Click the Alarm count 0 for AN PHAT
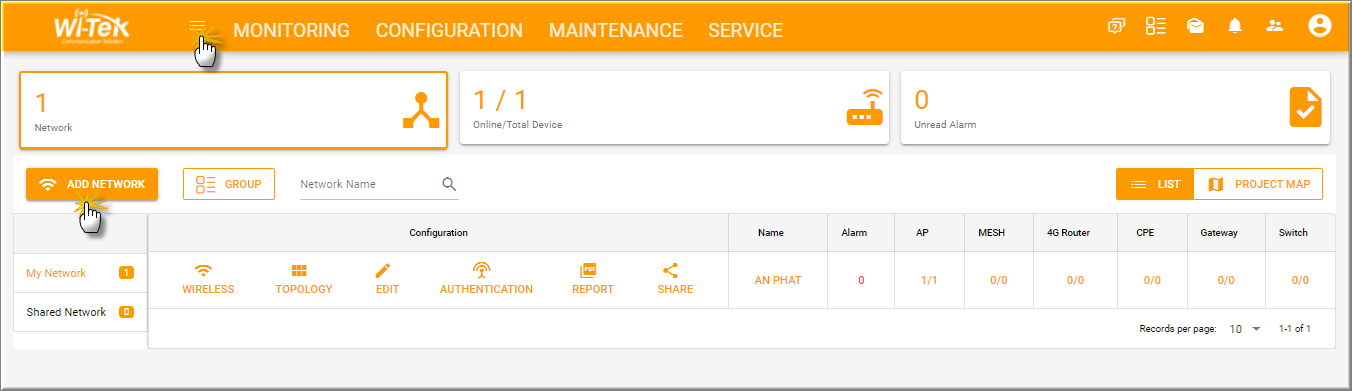Image resolution: width=1352 pixels, height=391 pixels. click(861, 280)
